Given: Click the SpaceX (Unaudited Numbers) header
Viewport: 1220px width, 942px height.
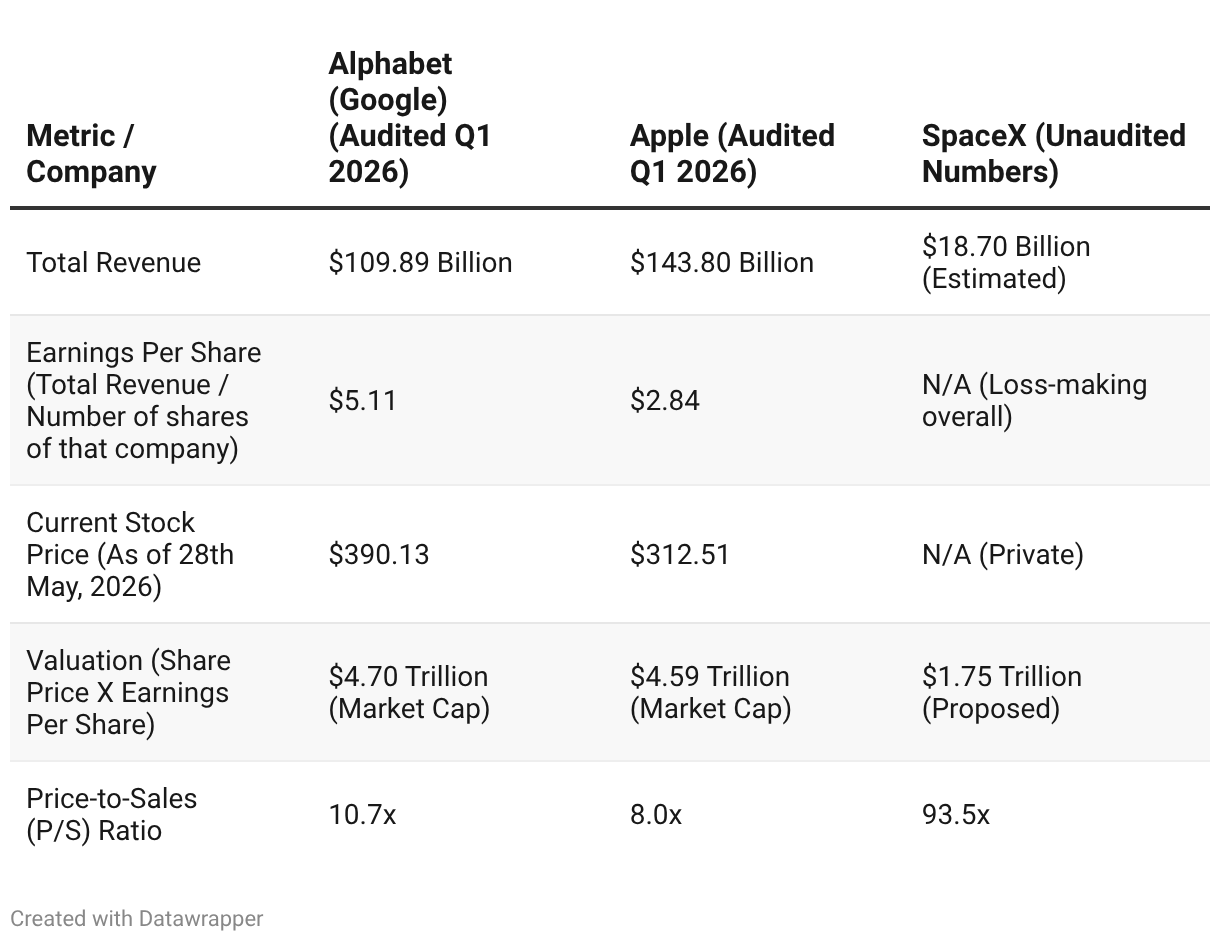Looking at the screenshot, I should (x=1054, y=153).
